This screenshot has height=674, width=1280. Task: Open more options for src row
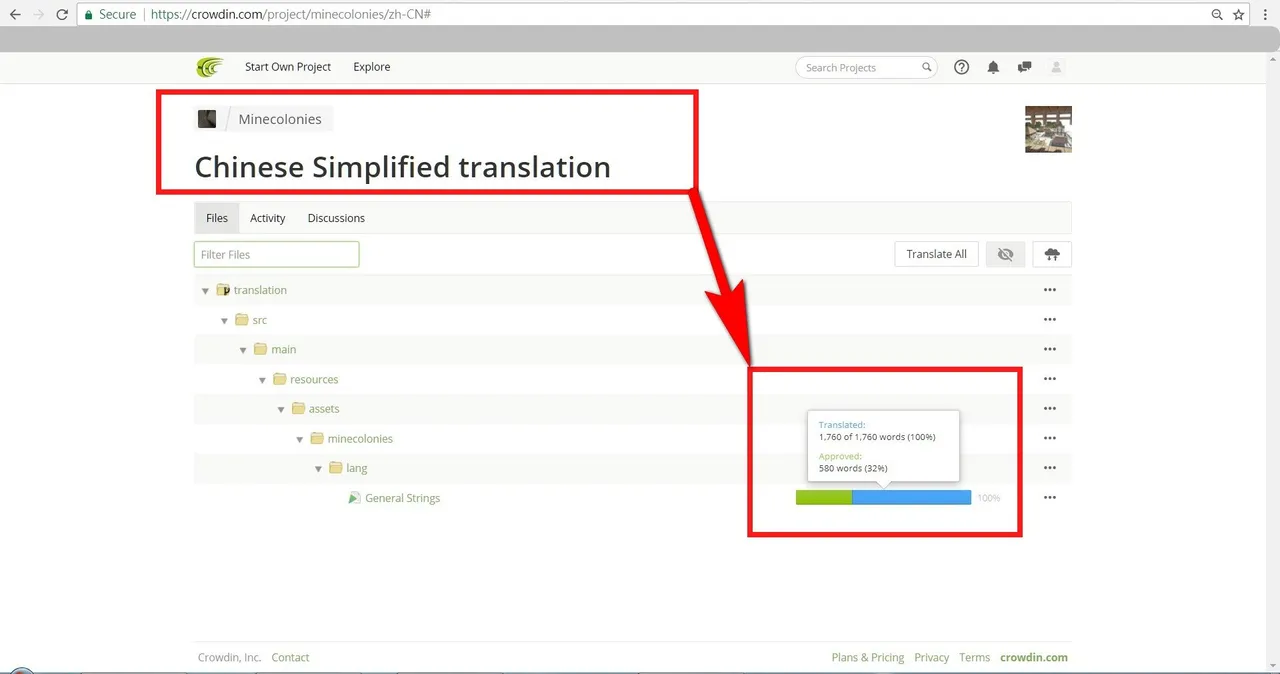click(1050, 320)
